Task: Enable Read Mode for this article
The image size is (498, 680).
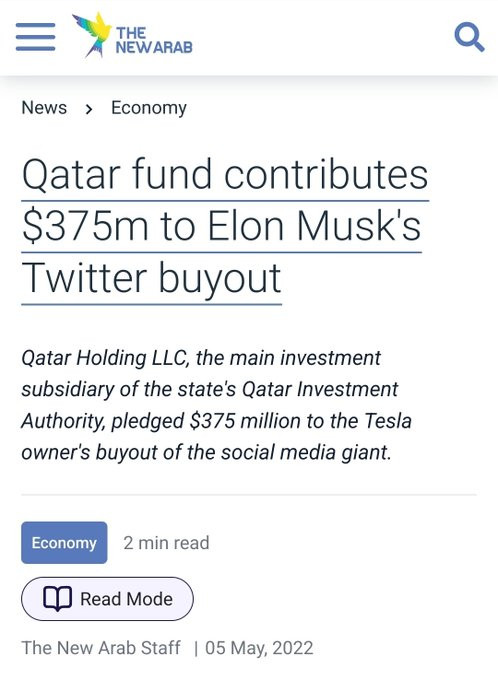Action: pos(108,599)
